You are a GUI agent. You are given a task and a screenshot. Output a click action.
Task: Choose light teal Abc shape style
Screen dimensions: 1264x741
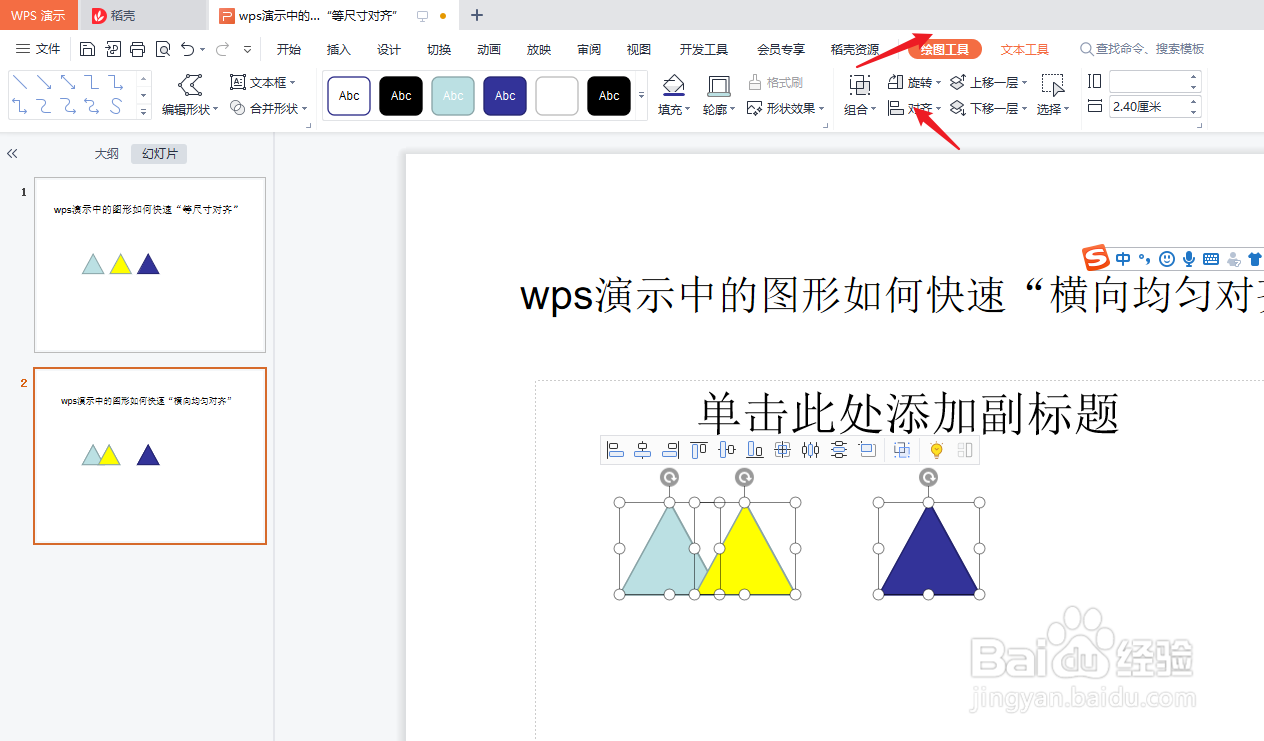[453, 96]
